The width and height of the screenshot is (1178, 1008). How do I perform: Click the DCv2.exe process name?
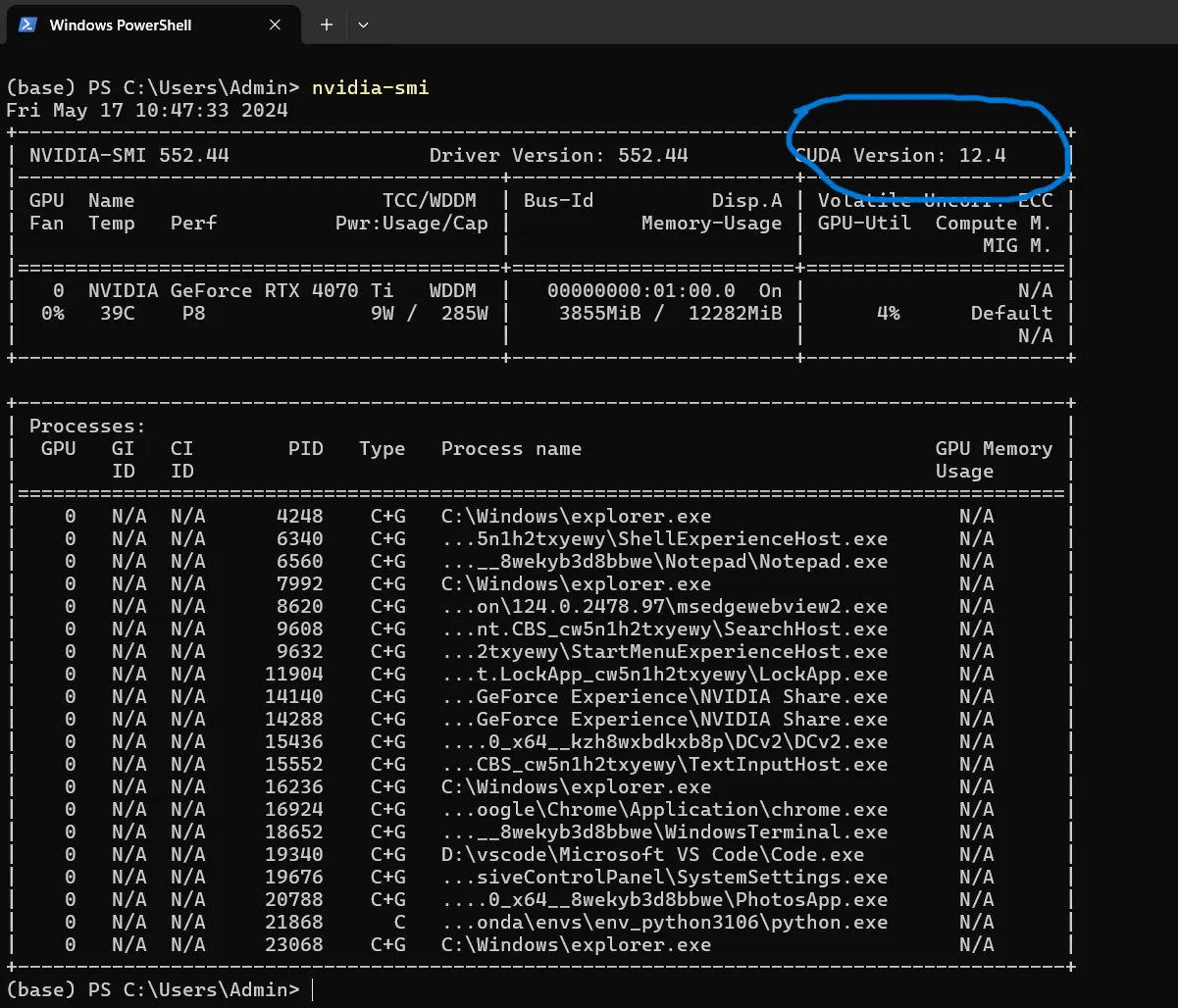pyautogui.click(x=665, y=741)
